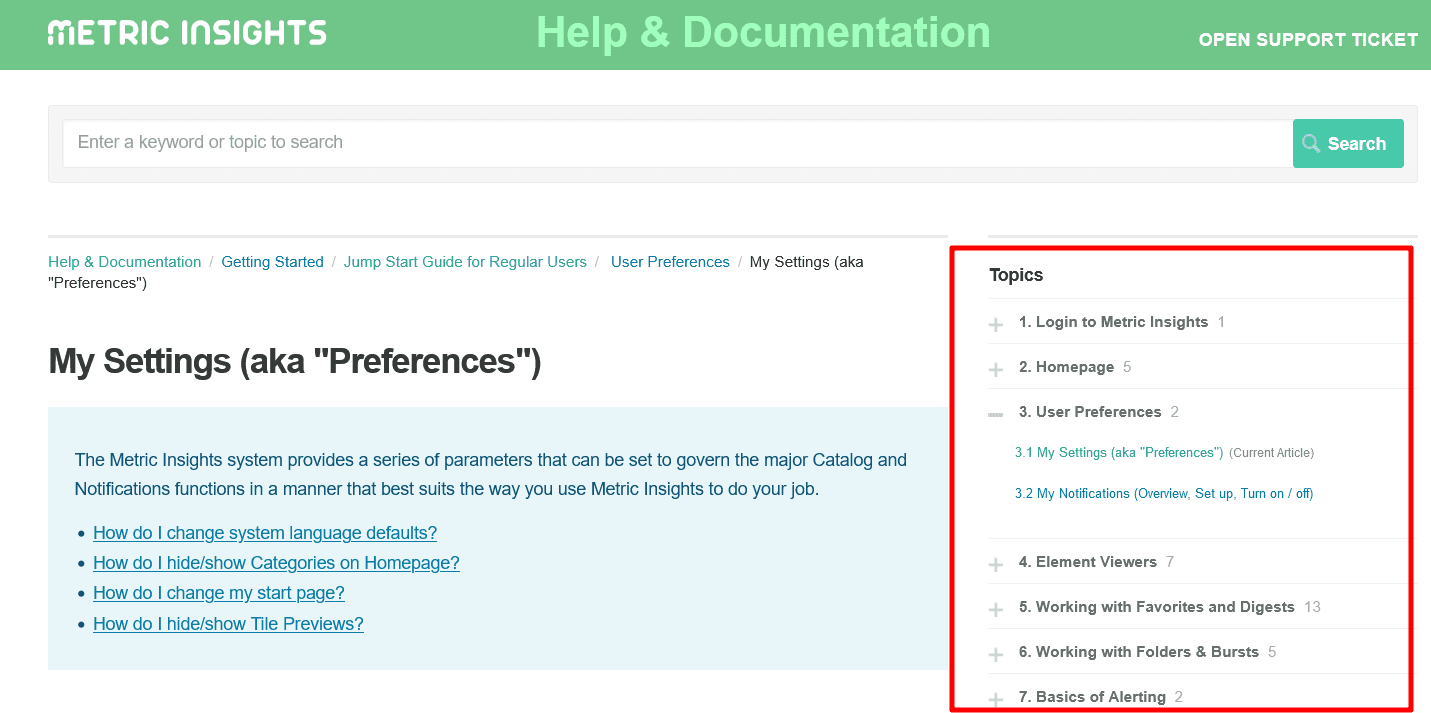Click the Metric Insights logo
Viewport: 1431px width, 713px height.
coord(187,33)
